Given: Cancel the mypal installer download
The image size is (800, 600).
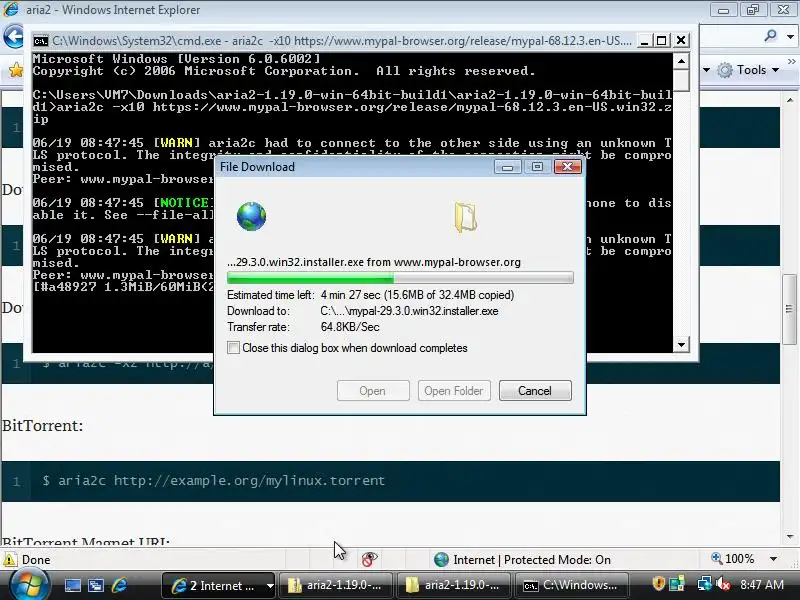Looking at the screenshot, I should click(535, 391).
